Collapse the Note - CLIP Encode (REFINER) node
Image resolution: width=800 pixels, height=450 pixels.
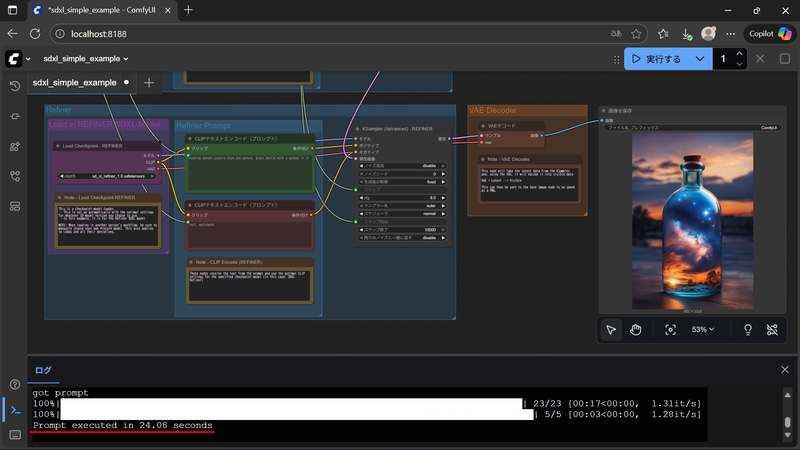[x=191, y=262]
